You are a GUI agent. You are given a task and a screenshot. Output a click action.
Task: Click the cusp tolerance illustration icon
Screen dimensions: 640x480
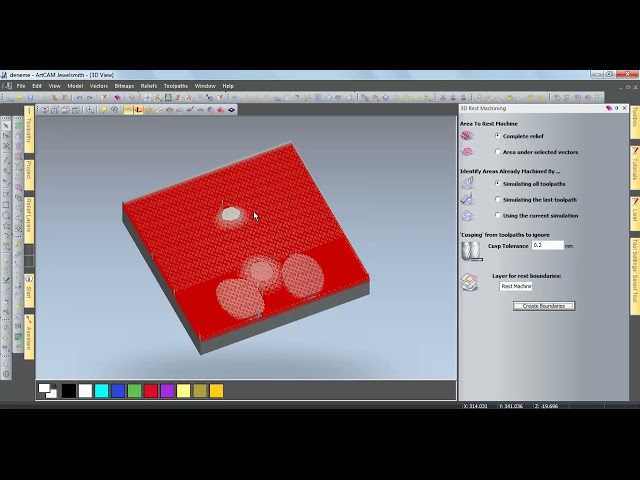coord(471,251)
